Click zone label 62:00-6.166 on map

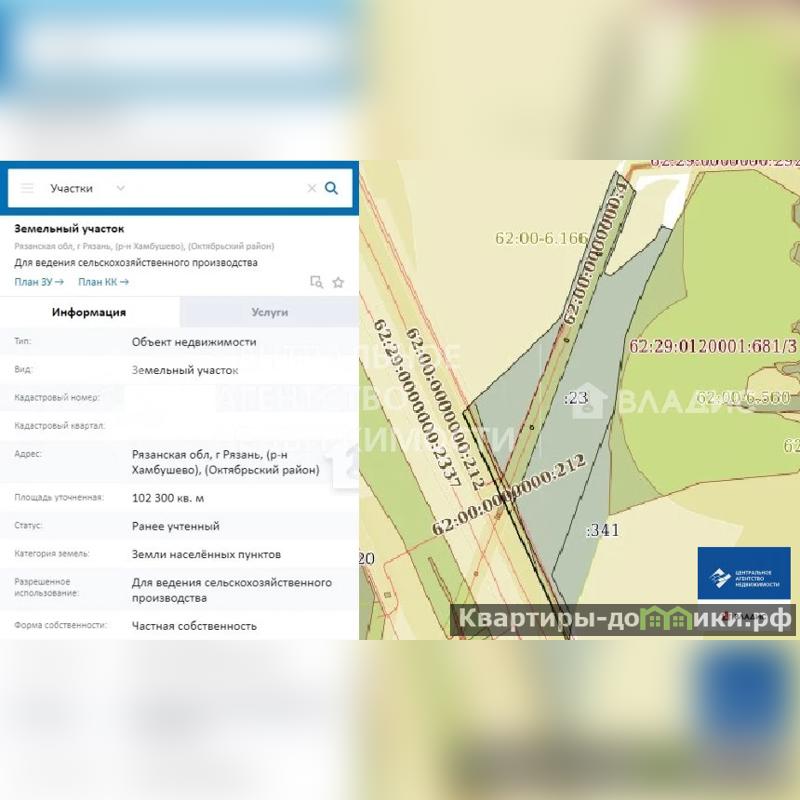click(x=541, y=238)
